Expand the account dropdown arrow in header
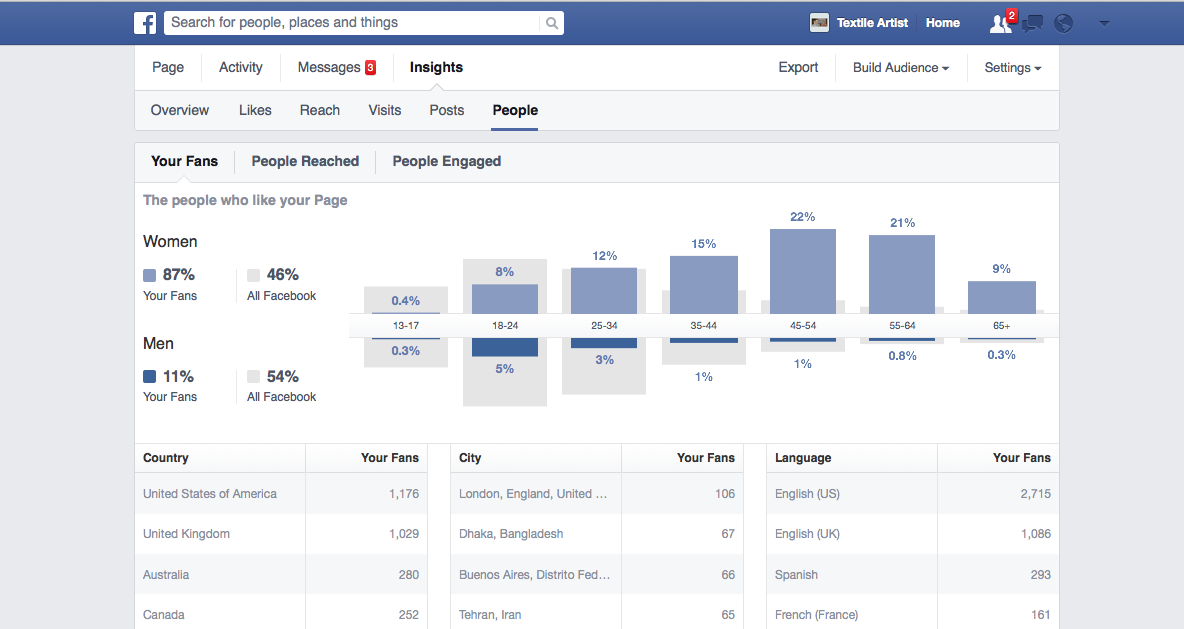This screenshot has width=1184, height=629. [1104, 23]
